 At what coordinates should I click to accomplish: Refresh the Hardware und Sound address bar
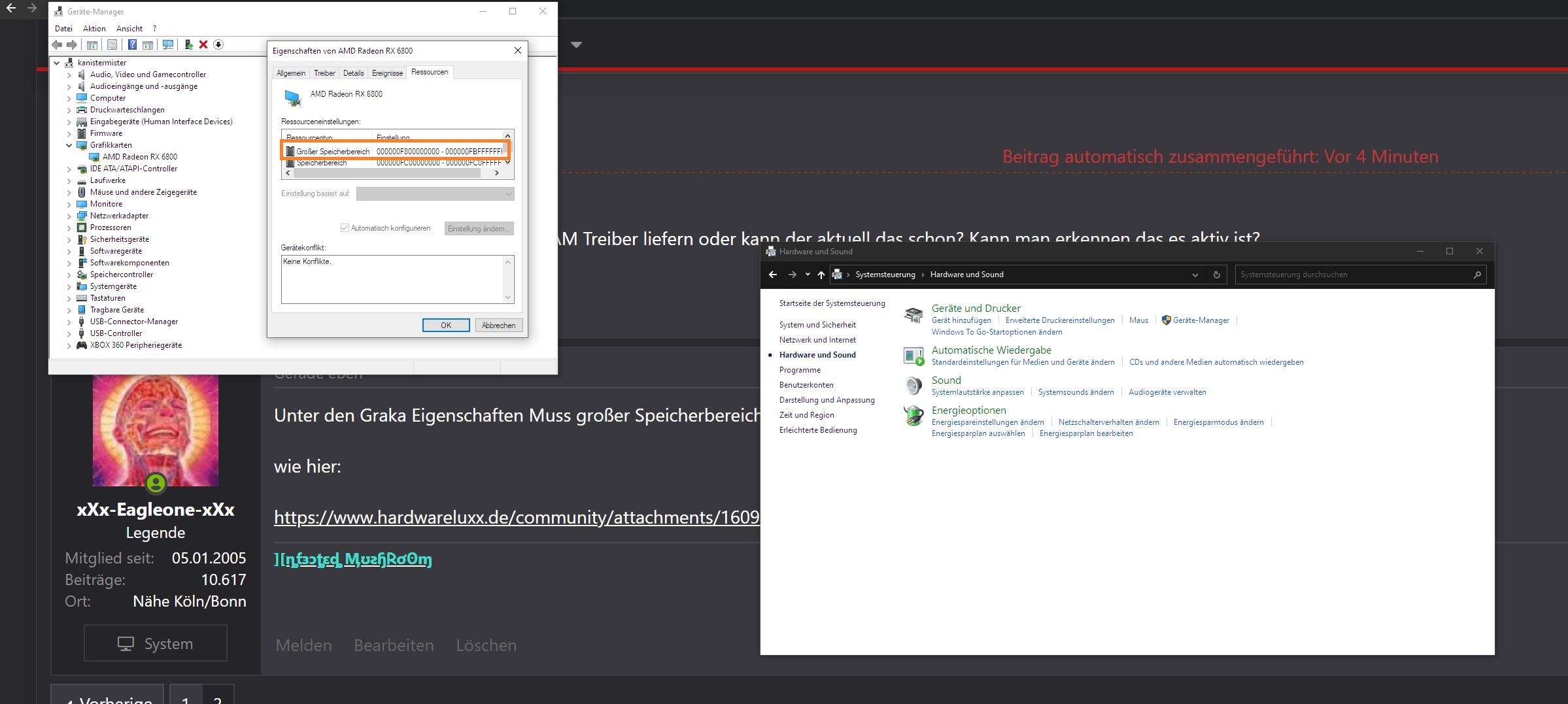pyautogui.click(x=1217, y=275)
